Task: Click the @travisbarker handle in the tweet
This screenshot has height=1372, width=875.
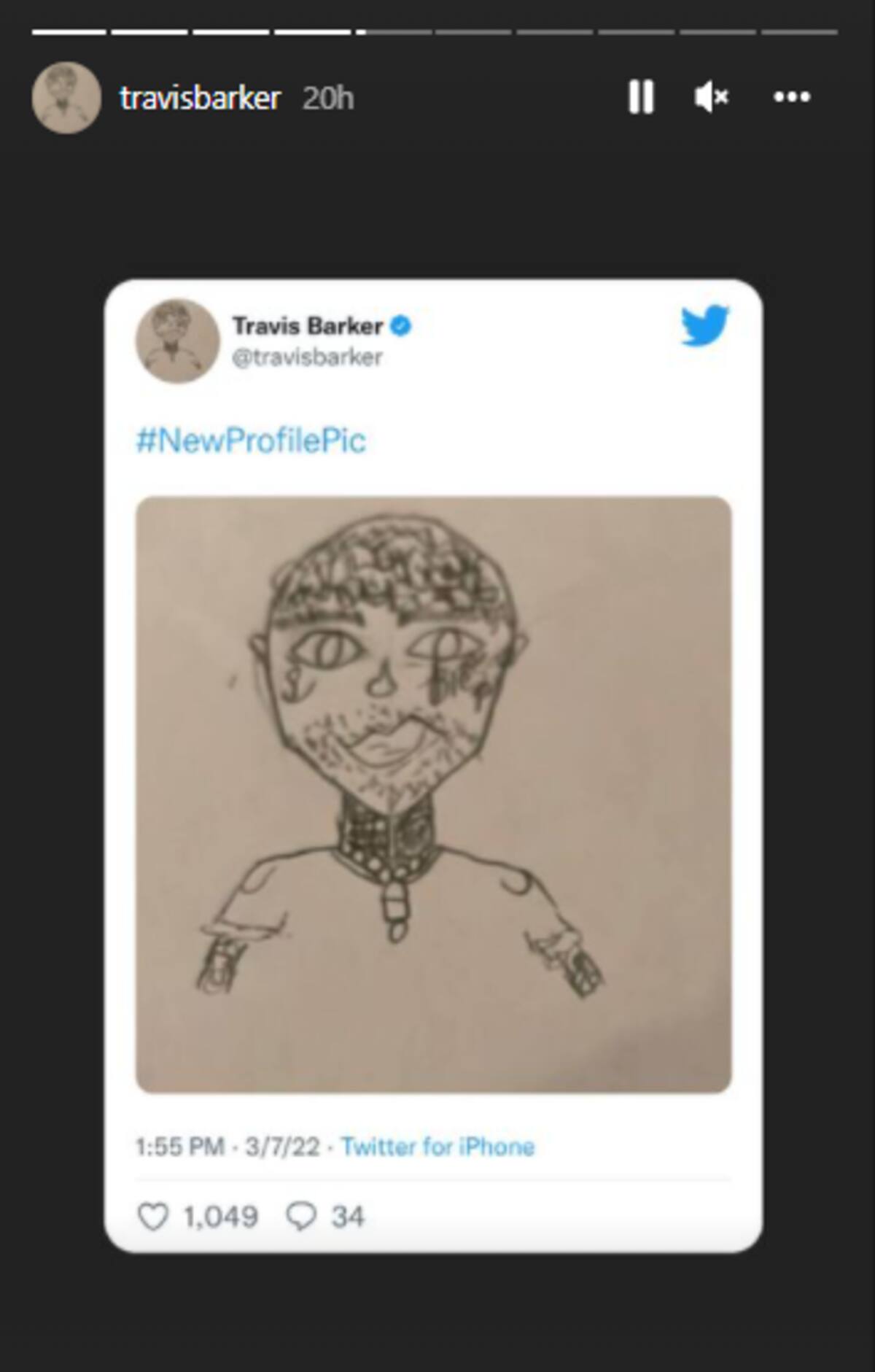Action: point(307,357)
